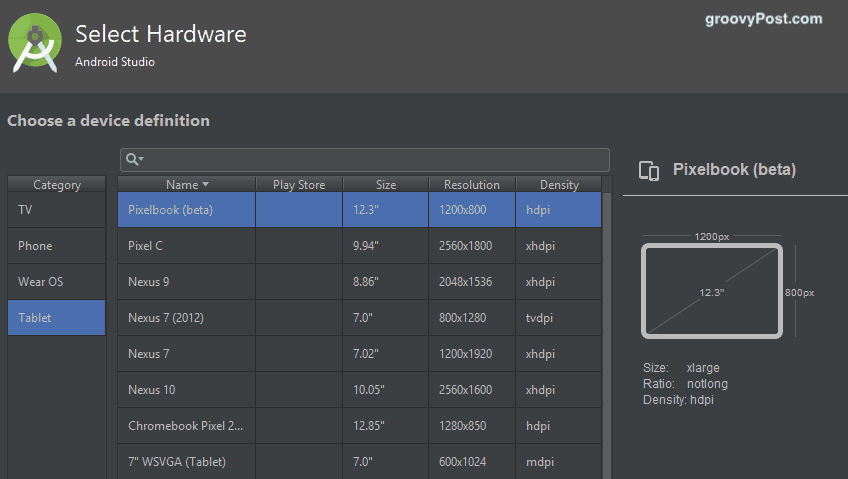Screen dimensions: 848x479
Task: Click the Name column sort arrow
Action: 206,184
